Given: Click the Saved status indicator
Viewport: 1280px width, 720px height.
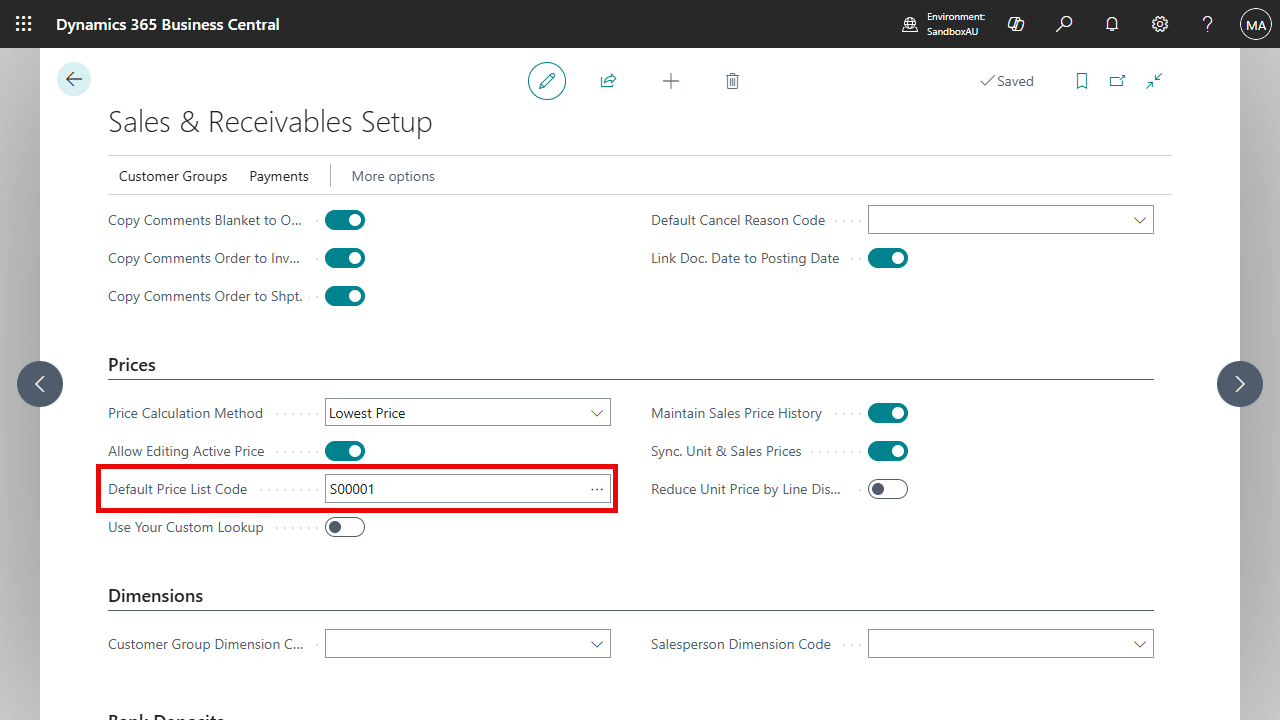Looking at the screenshot, I should (x=1007, y=81).
